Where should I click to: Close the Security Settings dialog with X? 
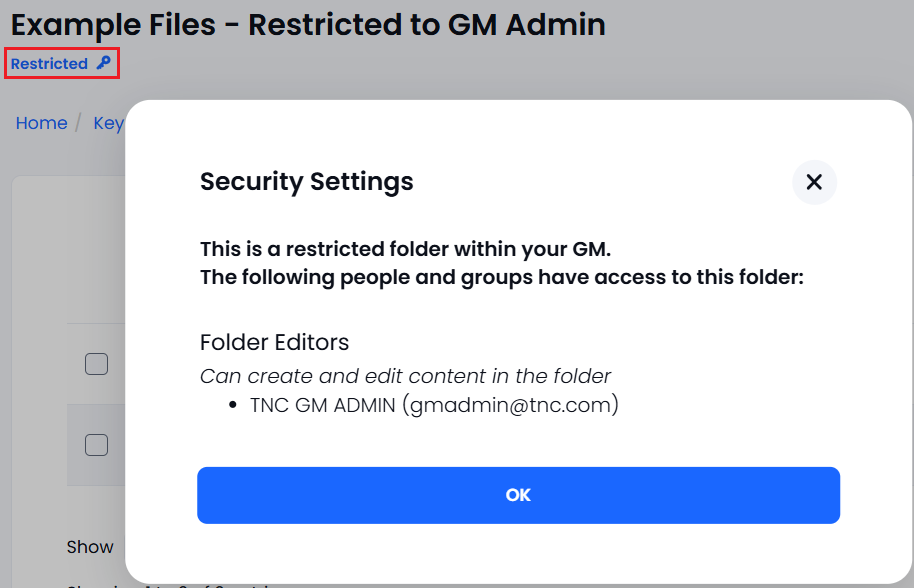(x=814, y=182)
